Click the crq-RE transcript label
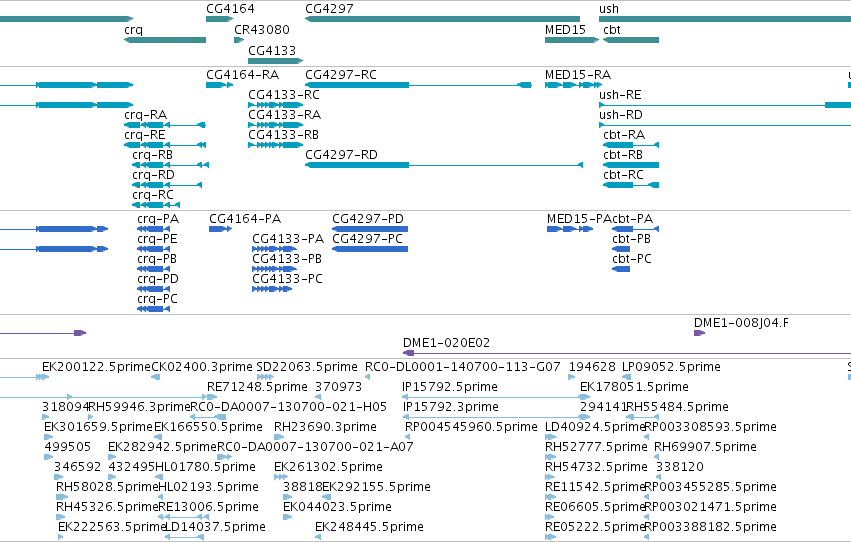Image resolution: width=851 pixels, height=542 pixels. click(145, 135)
